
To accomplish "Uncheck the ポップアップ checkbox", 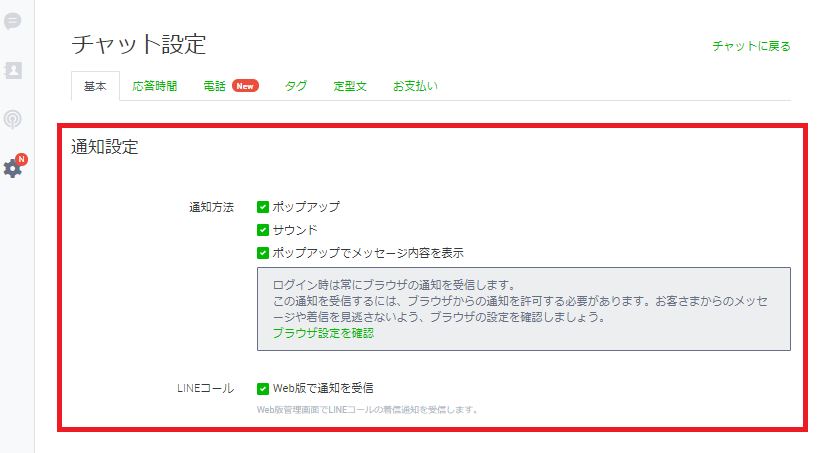I will [x=263, y=207].
